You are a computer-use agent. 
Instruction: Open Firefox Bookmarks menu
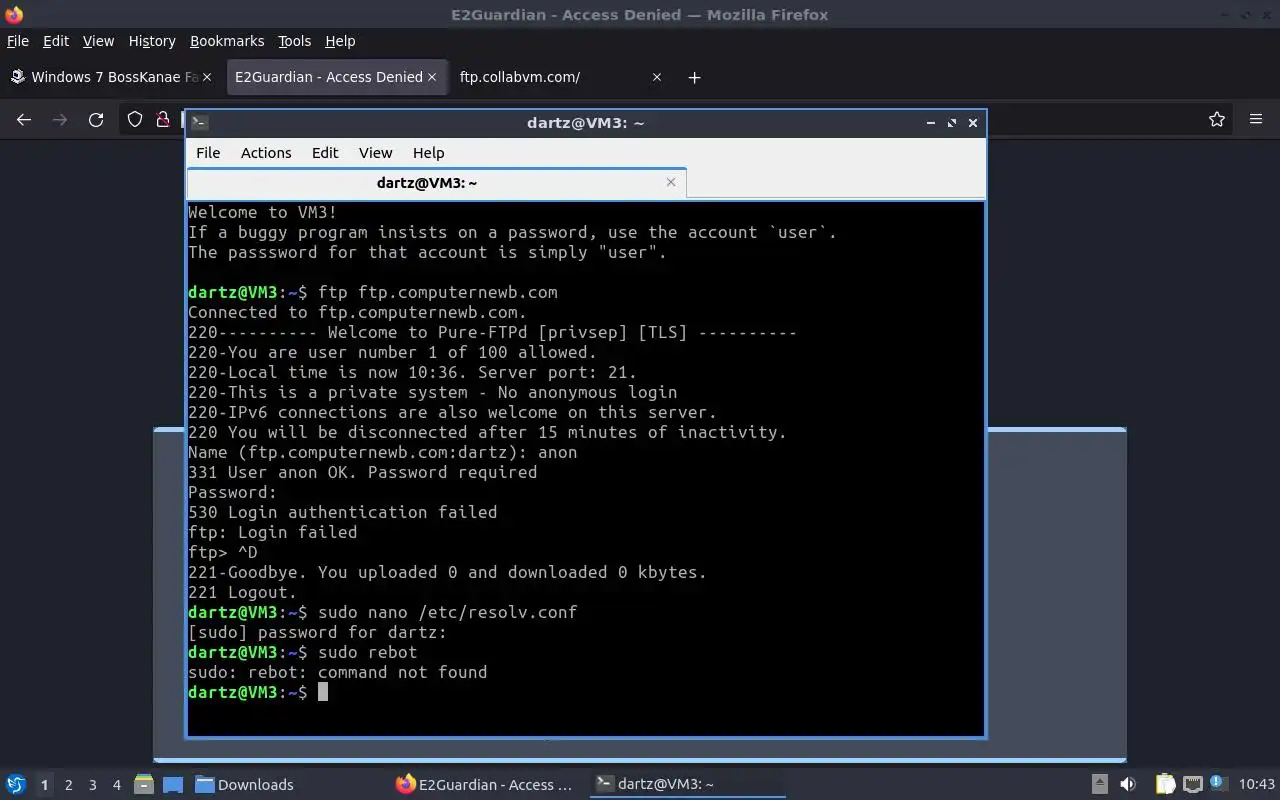coord(227,41)
